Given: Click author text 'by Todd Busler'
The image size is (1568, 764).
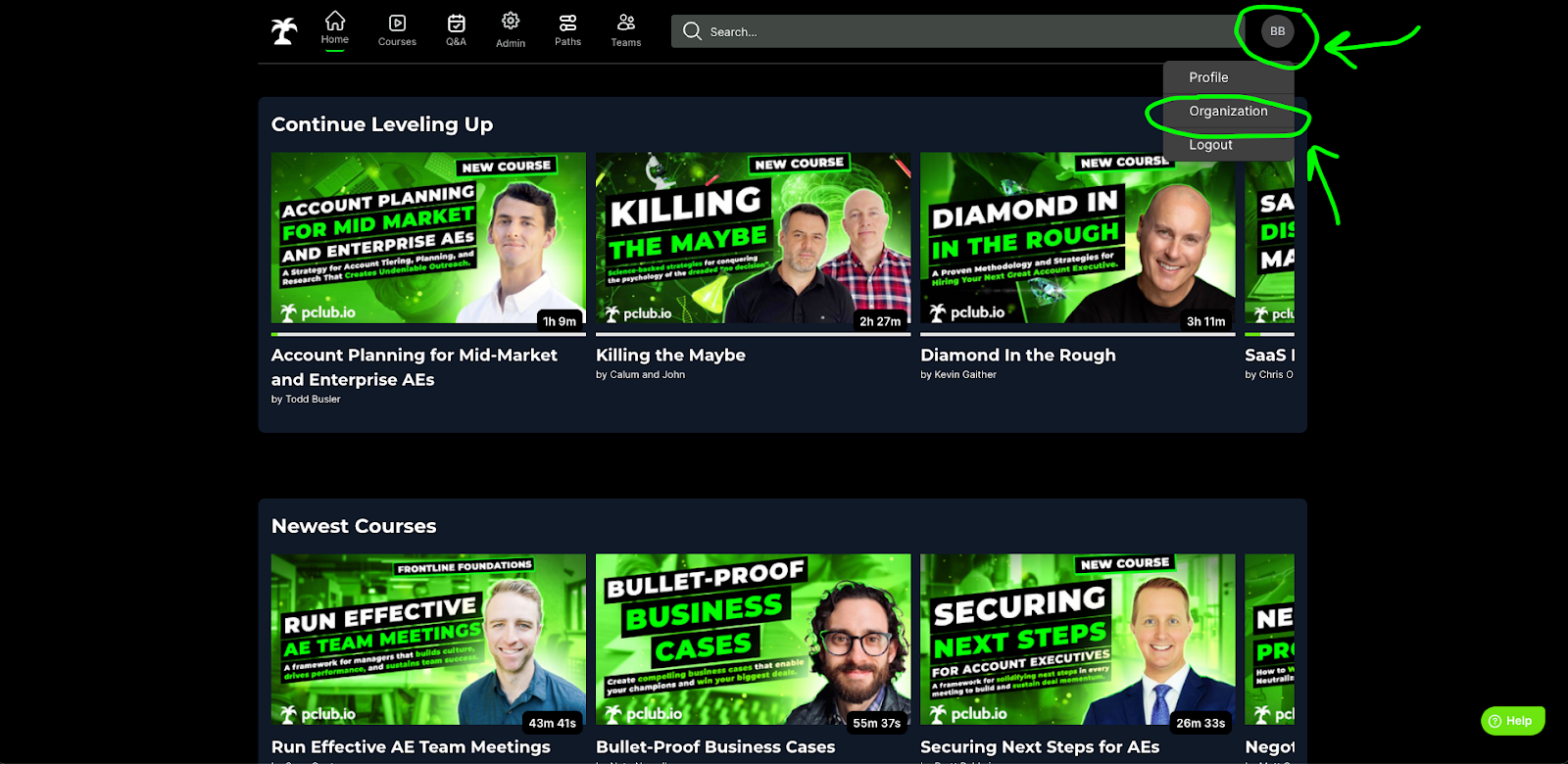Looking at the screenshot, I should 306,399.
